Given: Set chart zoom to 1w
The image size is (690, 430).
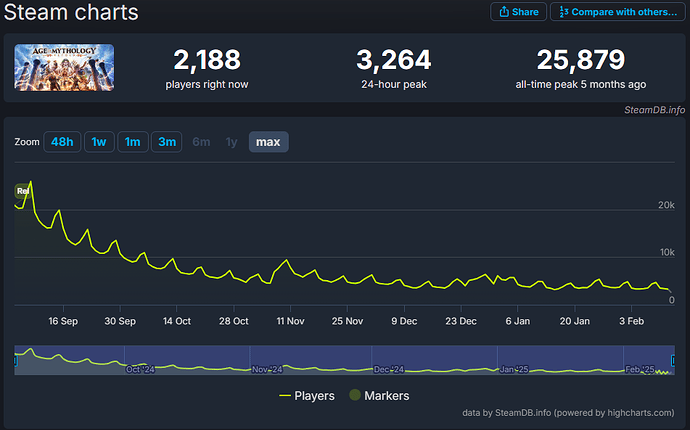Looking at the screenshot, I should click(99, 142).
